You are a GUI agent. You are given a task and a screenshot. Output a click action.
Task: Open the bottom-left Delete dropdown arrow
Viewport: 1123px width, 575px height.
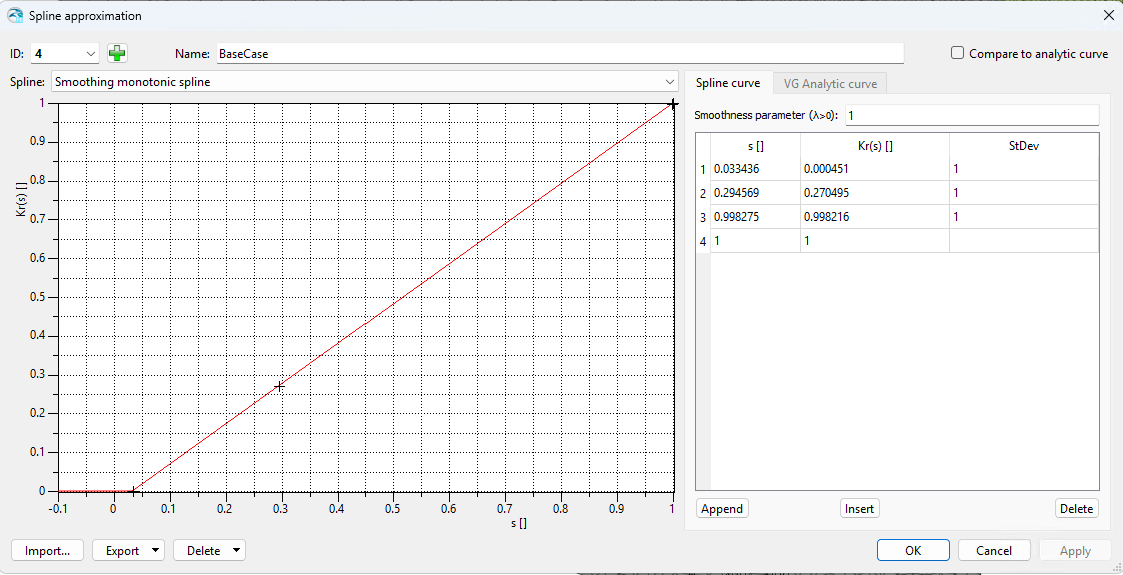(236, 550)
